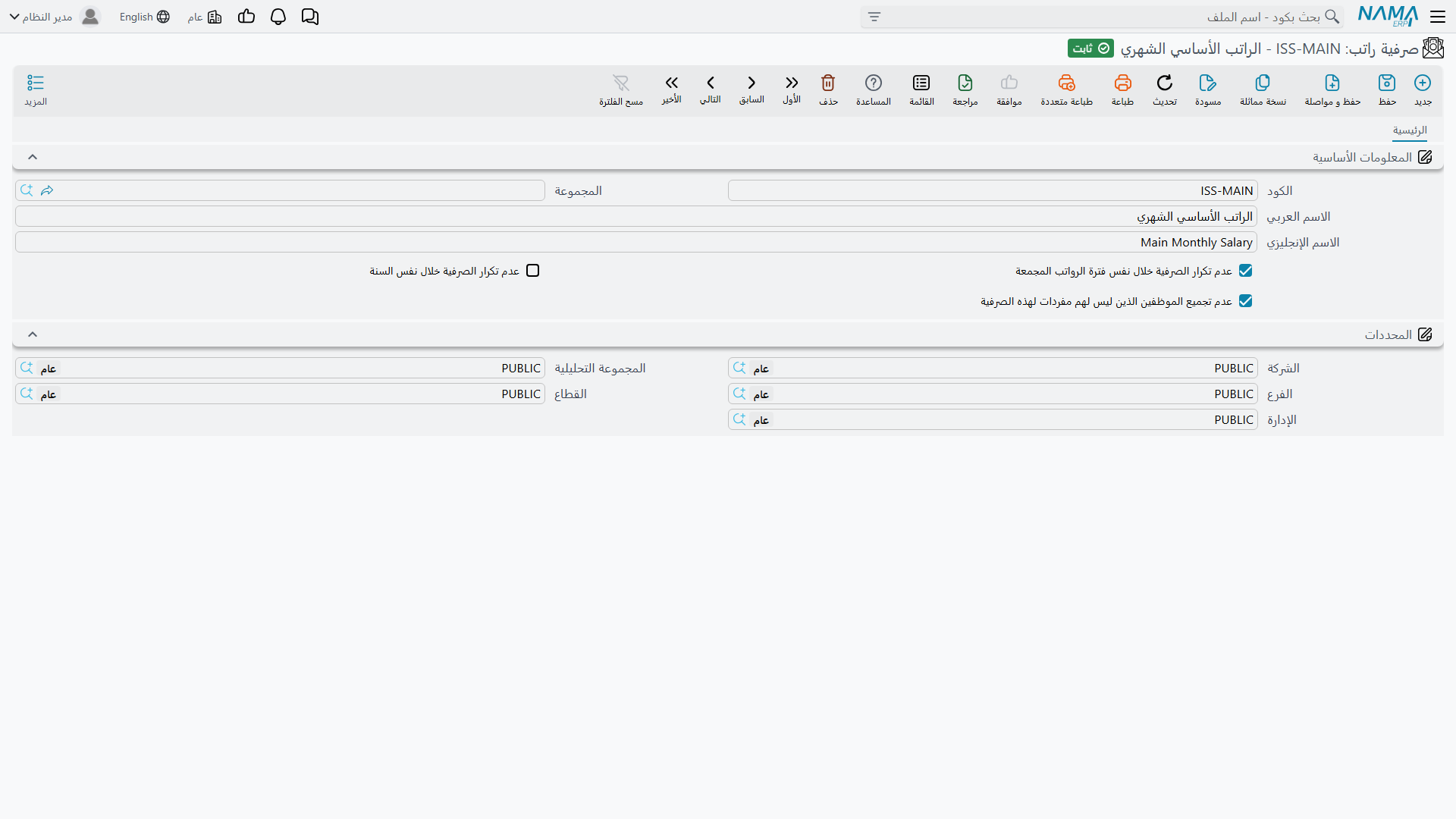Screen dimensions: 1456x819
Task: Click the جديد (New) plus icon
Action: (x=1423, y=83)
